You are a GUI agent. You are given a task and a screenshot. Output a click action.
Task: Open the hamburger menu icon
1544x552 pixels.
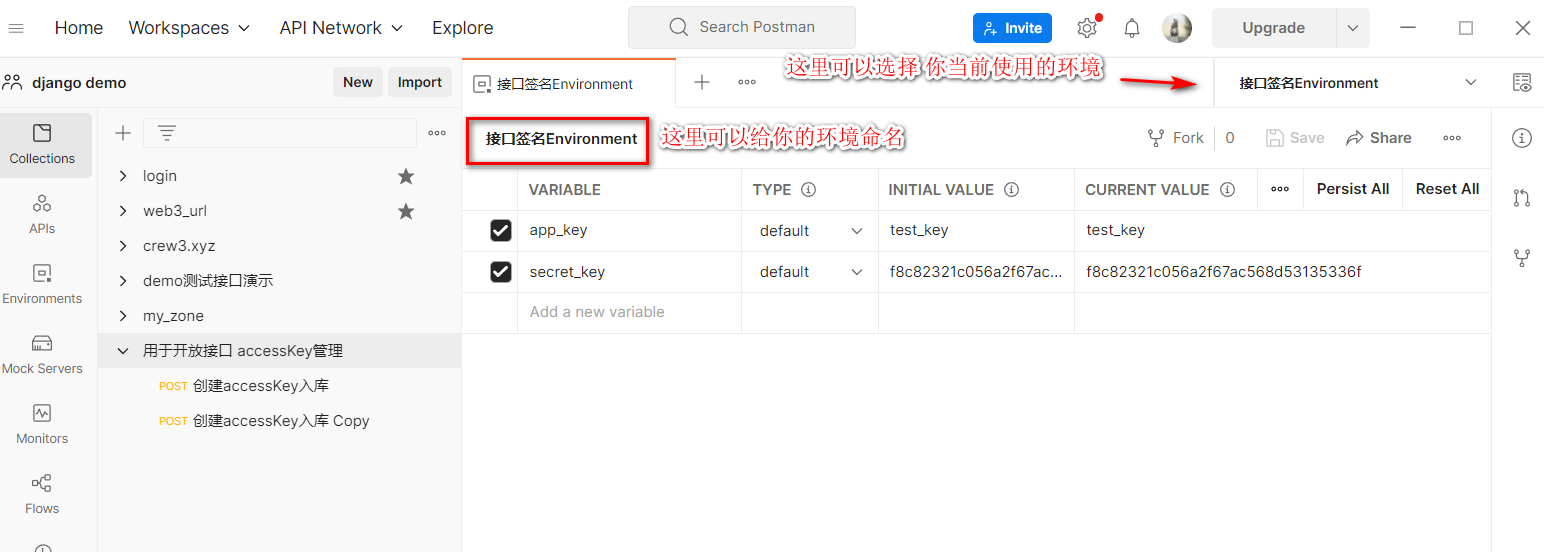coord(15,28)
